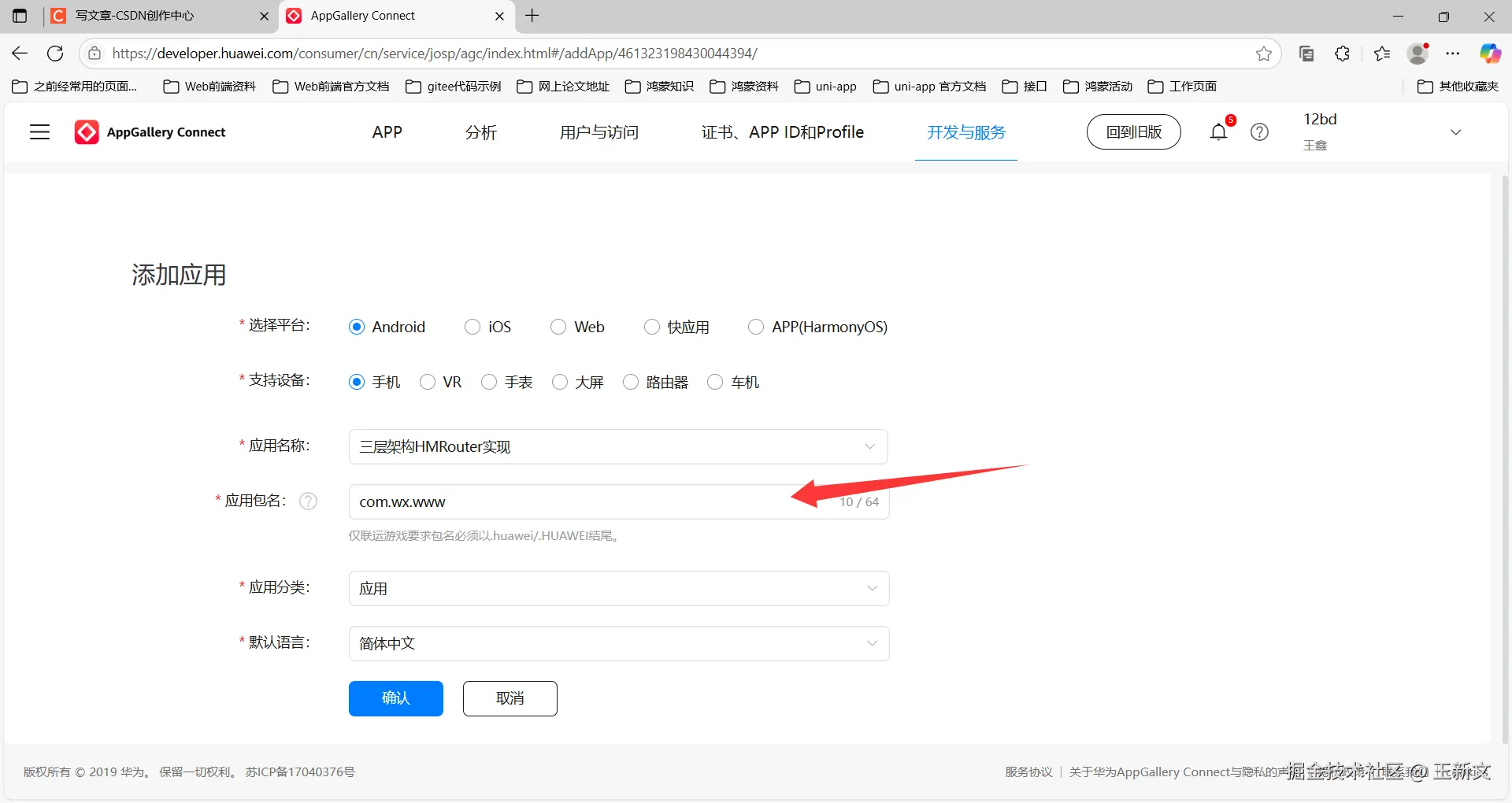Click the AppGallery Connect logo
This screenshot has height=803, width=1512.
[x=150, y=132]
